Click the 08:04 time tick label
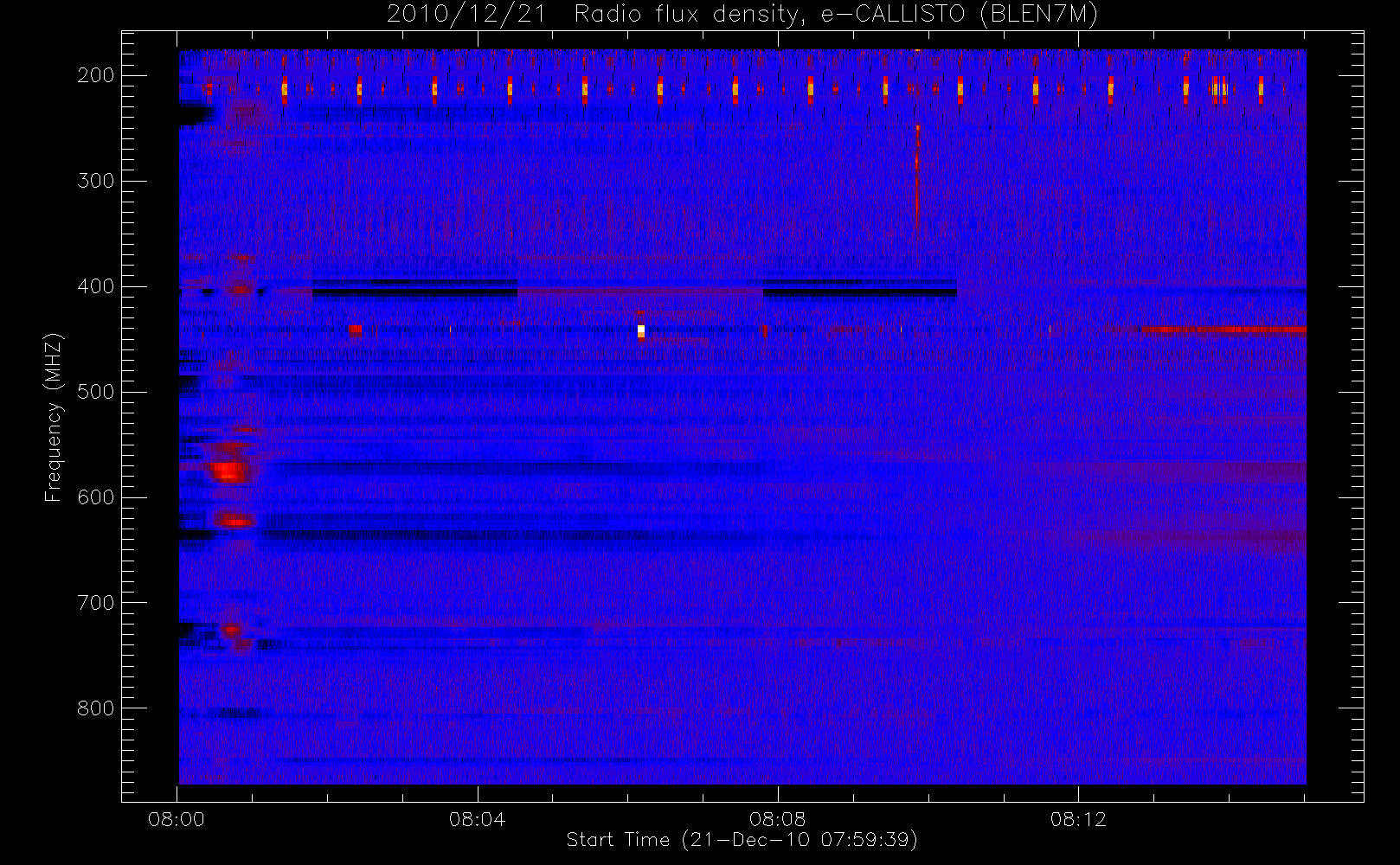Screen dimensions: 1400x865 tap(477, 819)
